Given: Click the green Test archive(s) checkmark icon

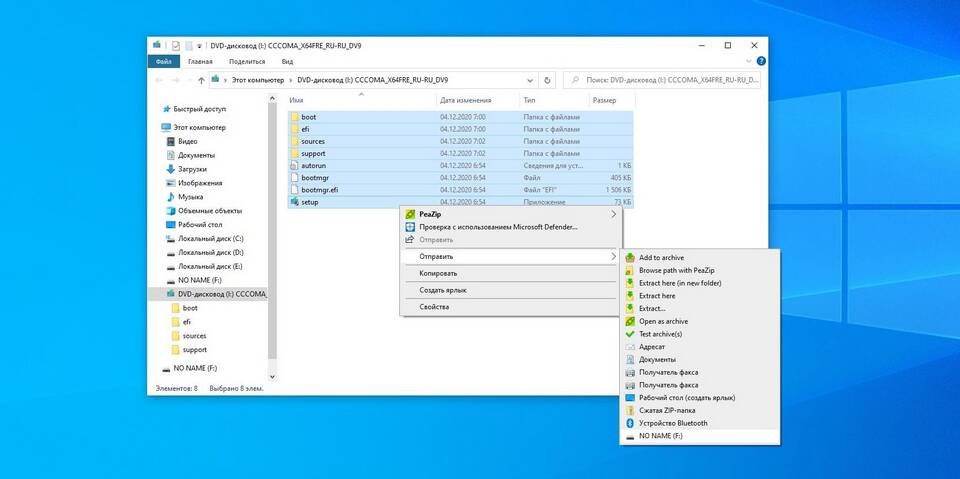Looking at the screenshot, I should tap(630, 334).
